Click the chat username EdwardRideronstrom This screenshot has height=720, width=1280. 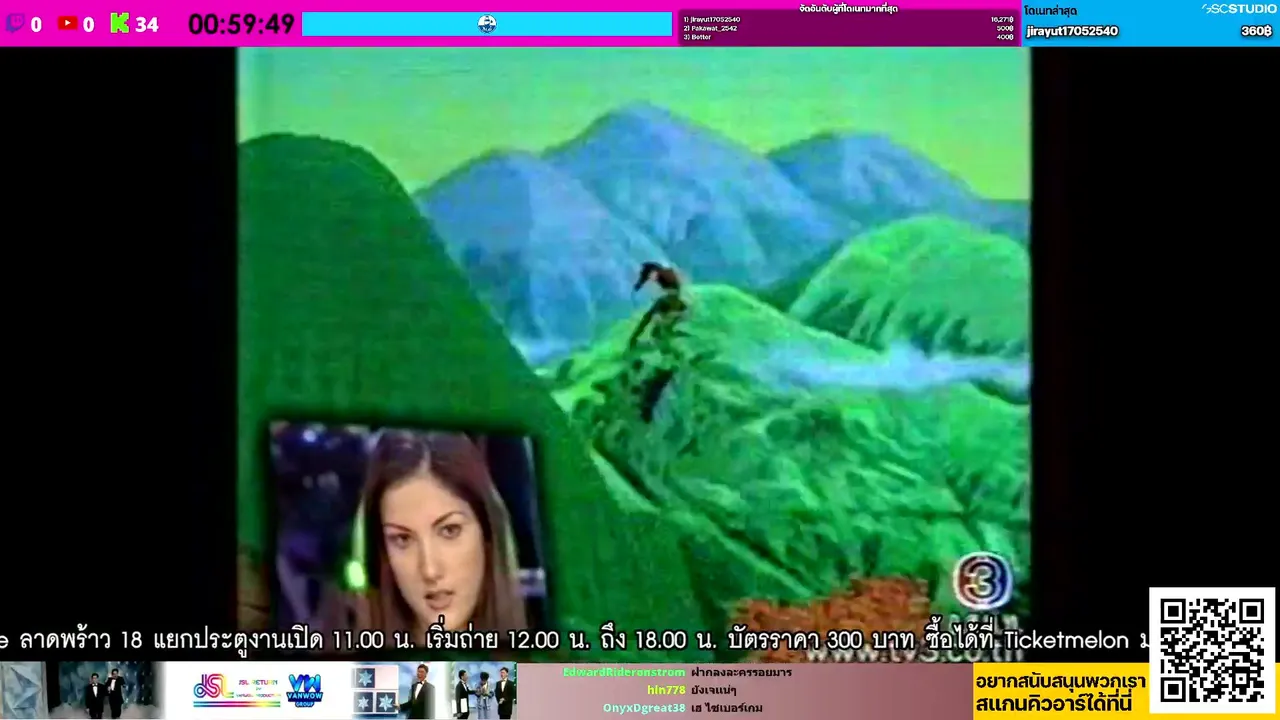coord(624,672)
